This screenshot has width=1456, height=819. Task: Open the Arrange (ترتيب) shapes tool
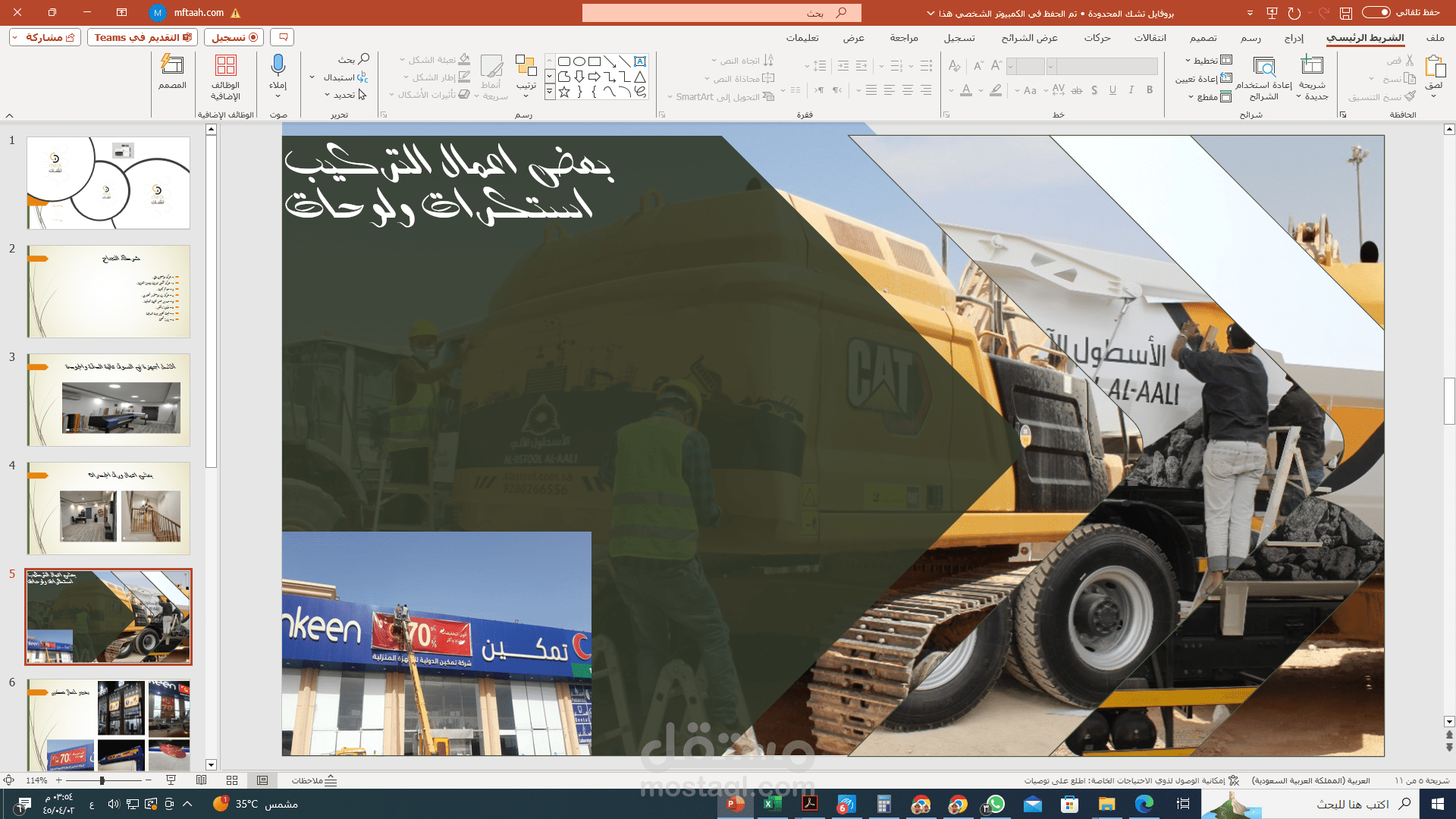526,76
